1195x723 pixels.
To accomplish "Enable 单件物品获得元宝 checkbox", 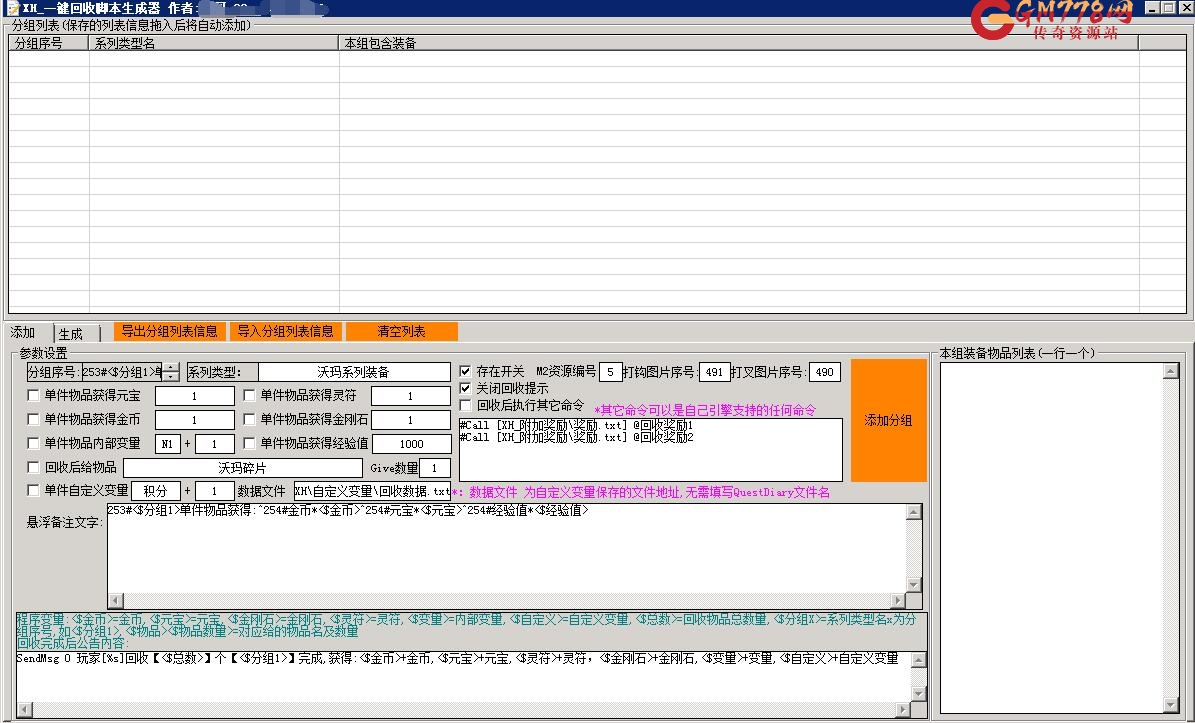I will click(x=34, y=396).
